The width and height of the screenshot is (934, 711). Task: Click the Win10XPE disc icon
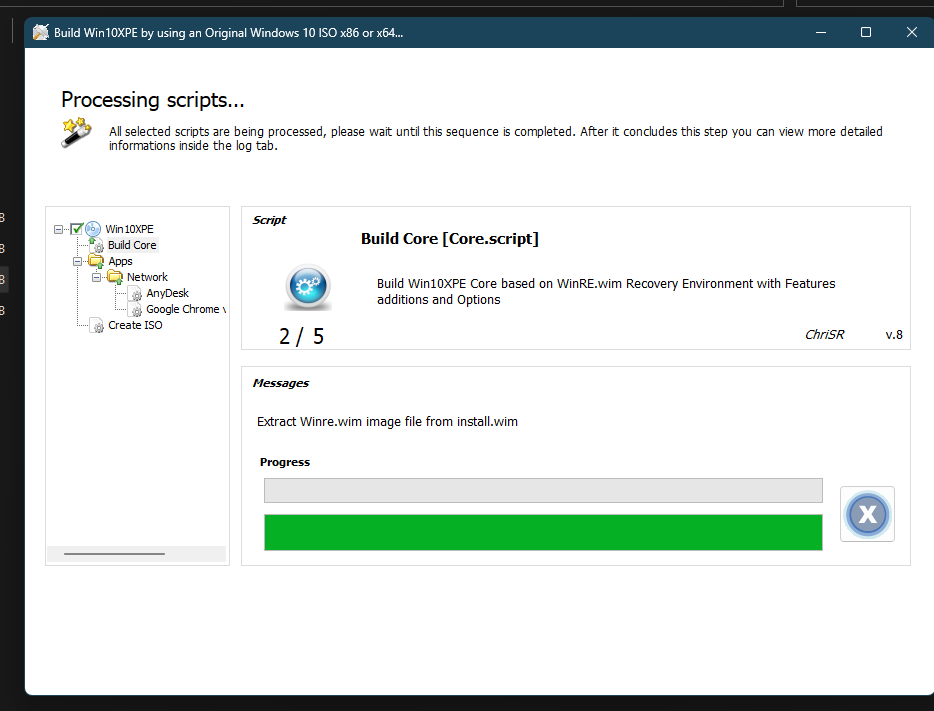pyautogui.click(x=93, y=229)
